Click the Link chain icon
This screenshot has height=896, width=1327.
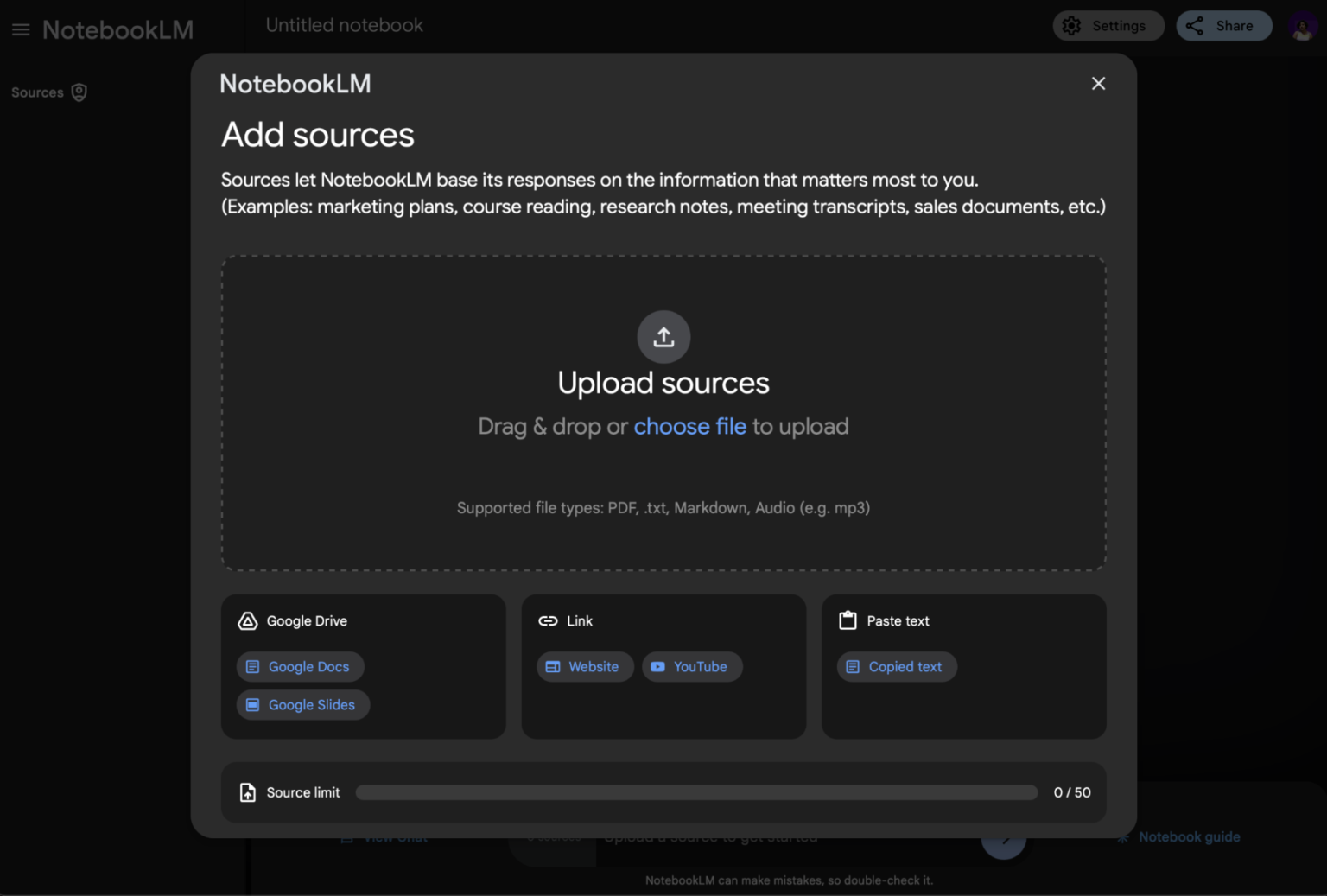548,620
